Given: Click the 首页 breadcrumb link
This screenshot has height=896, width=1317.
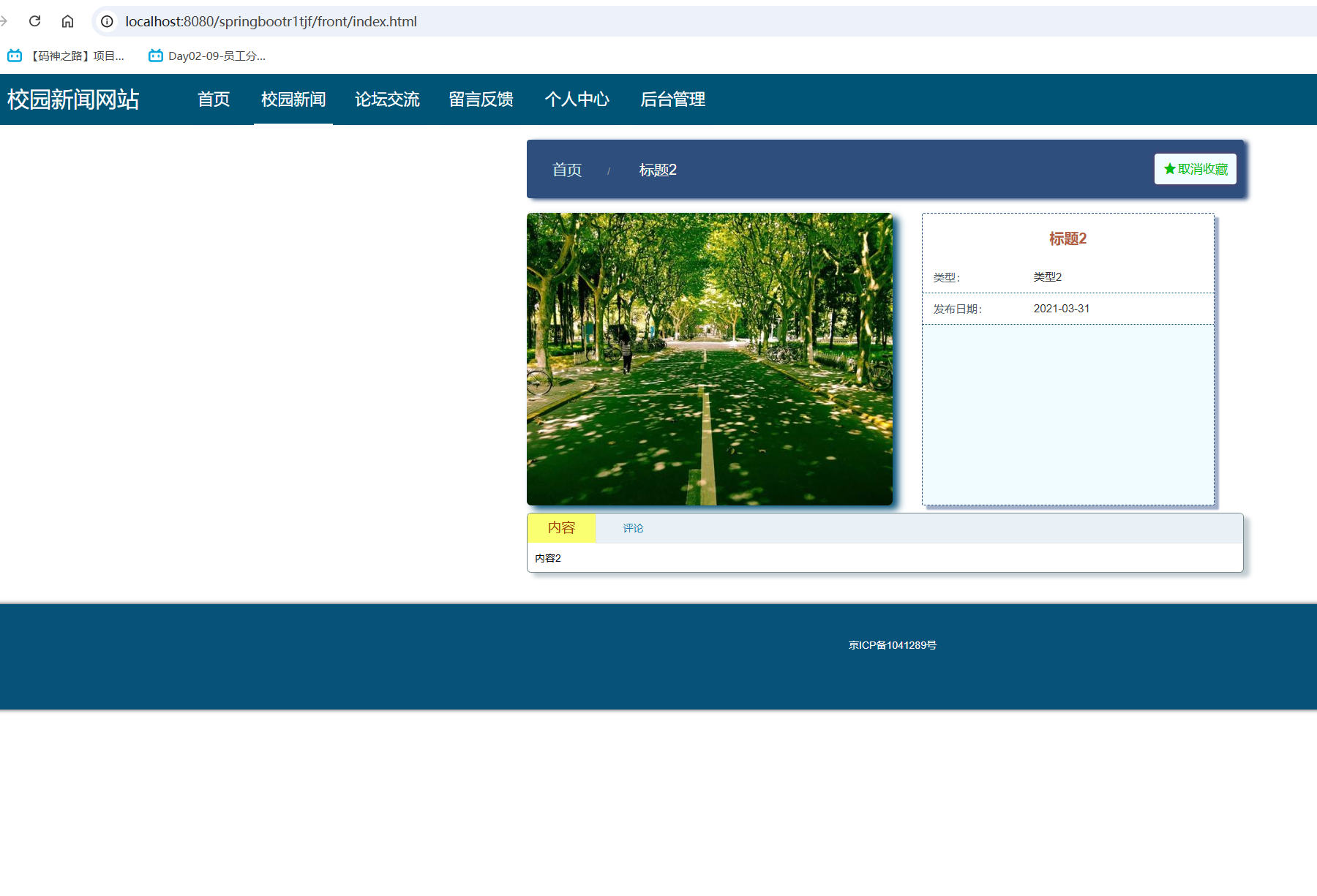Looking at the screenshot, I should pos(567,170).
